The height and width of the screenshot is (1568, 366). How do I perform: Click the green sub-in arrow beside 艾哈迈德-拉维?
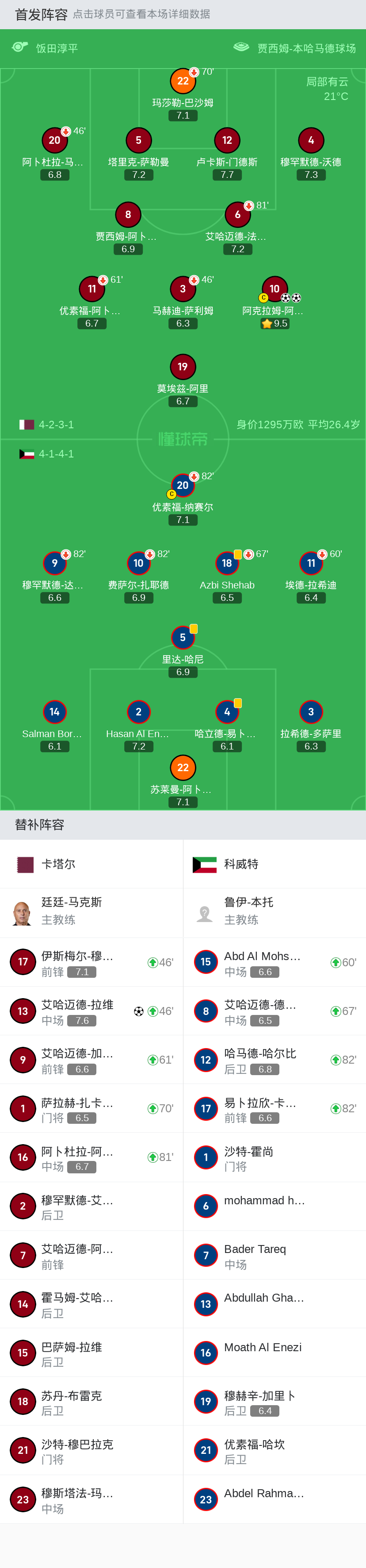tap(153, 1012)
